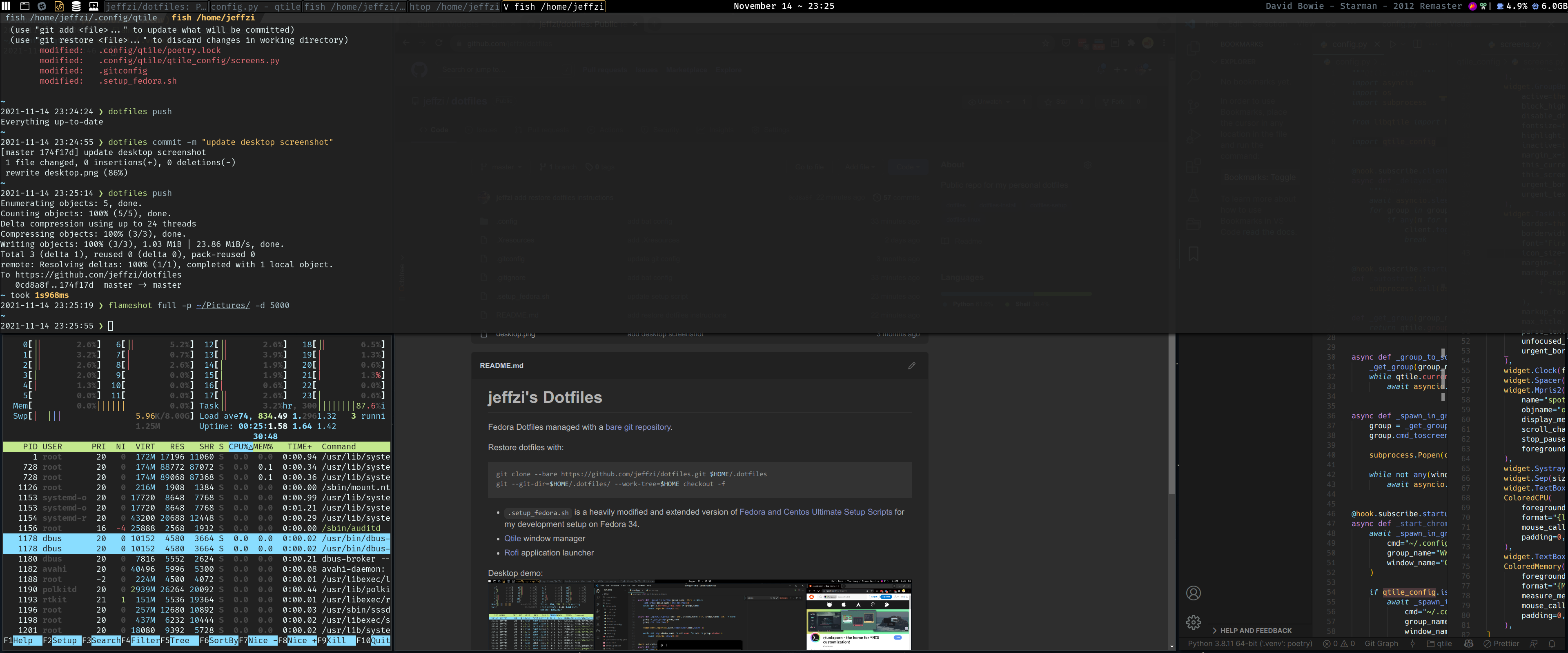This screenshot has width=1568, height=653.
Task: Open the qtile folder selector in the status bar
Action: 1439,643
